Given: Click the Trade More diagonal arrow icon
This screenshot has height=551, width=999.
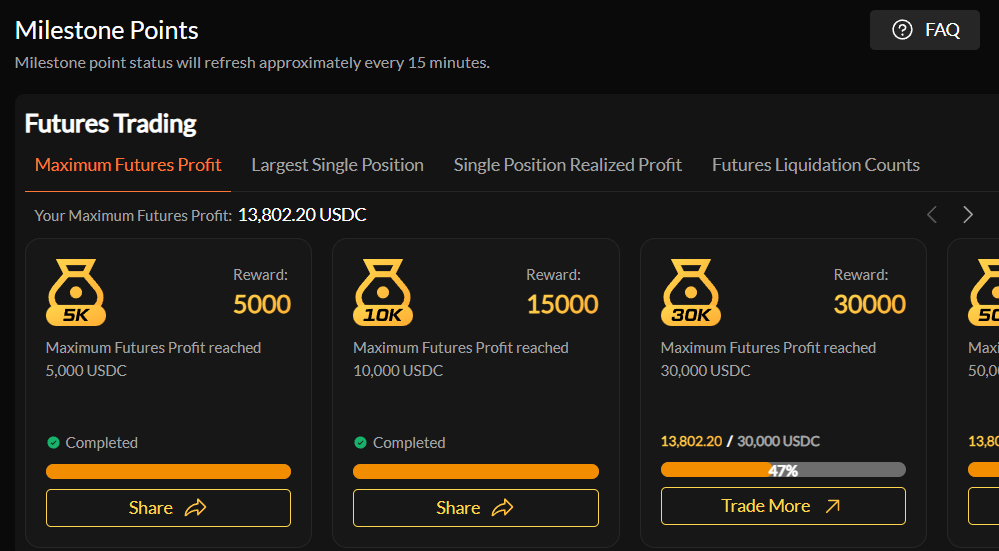Looking at the screenshot, I should (833, 506).
